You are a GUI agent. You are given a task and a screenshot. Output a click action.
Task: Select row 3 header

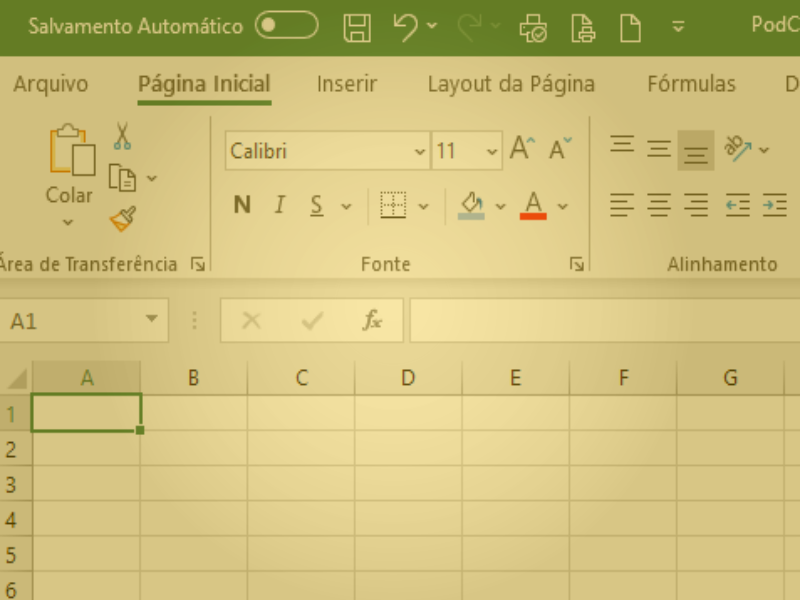tap(15, 485)
